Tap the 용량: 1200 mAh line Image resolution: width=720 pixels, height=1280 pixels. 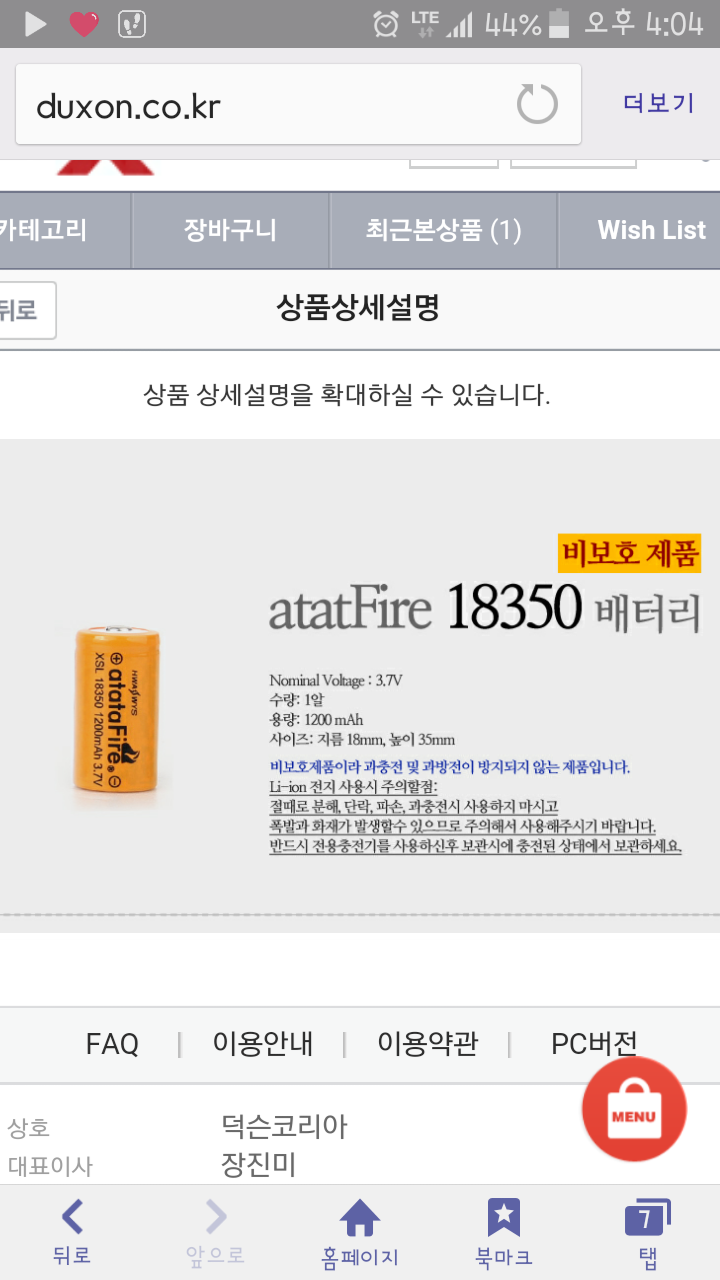[316, 720]
